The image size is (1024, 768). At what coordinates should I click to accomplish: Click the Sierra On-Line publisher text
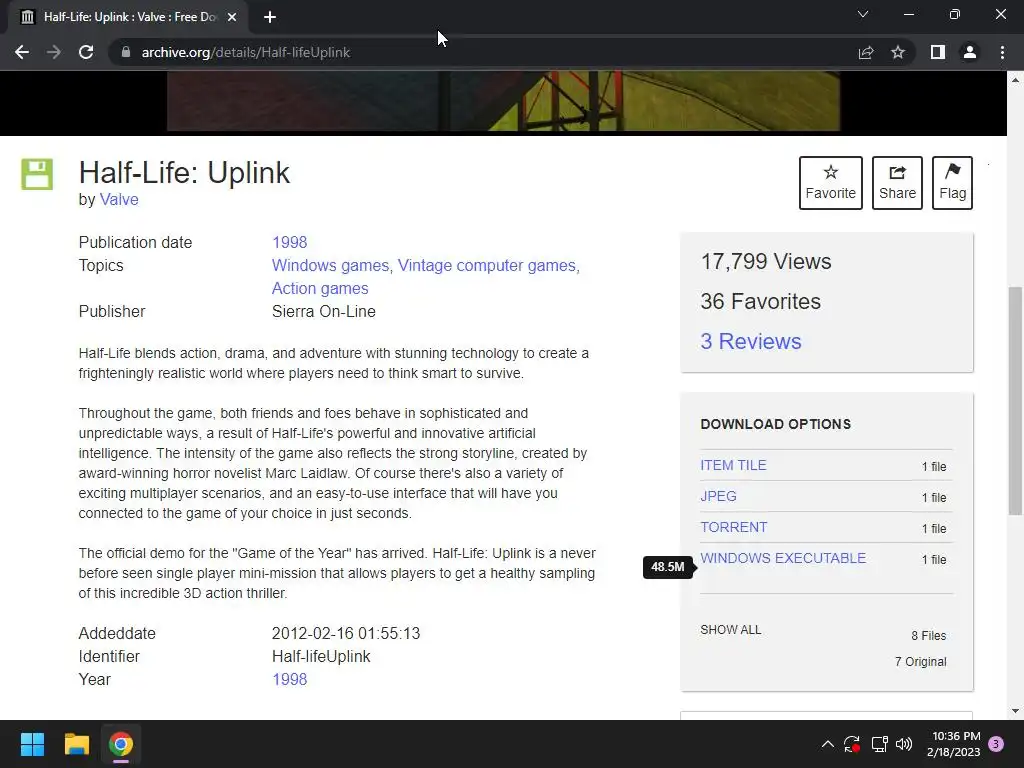tap(323, 312)
